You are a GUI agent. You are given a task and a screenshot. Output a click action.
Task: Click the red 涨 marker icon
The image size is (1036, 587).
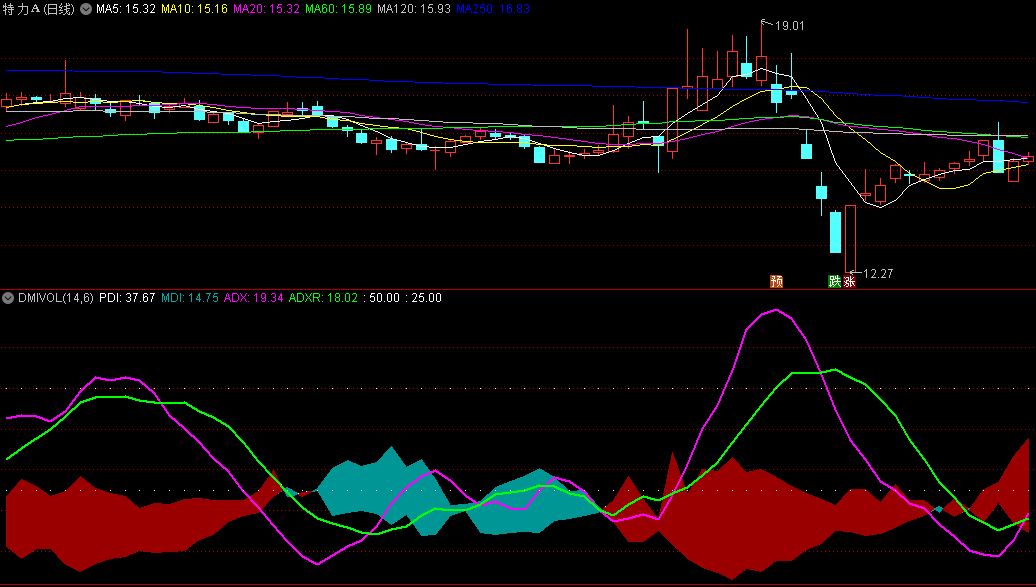(x=850, y=281)
